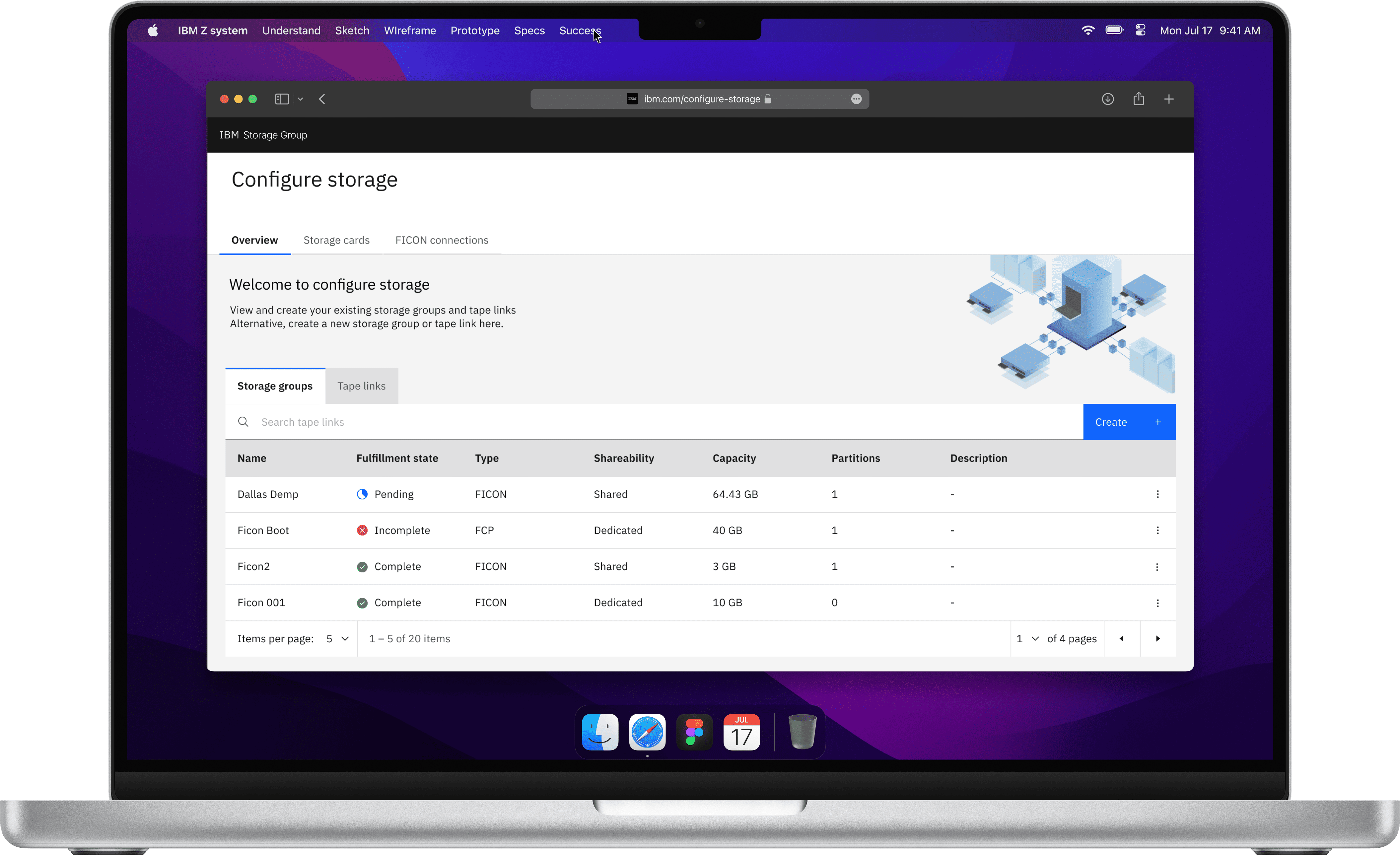The image size is (1400, 855).
Task: Open the Items per page dropdown
Action: pyautogui.click(x=337, y=639)
